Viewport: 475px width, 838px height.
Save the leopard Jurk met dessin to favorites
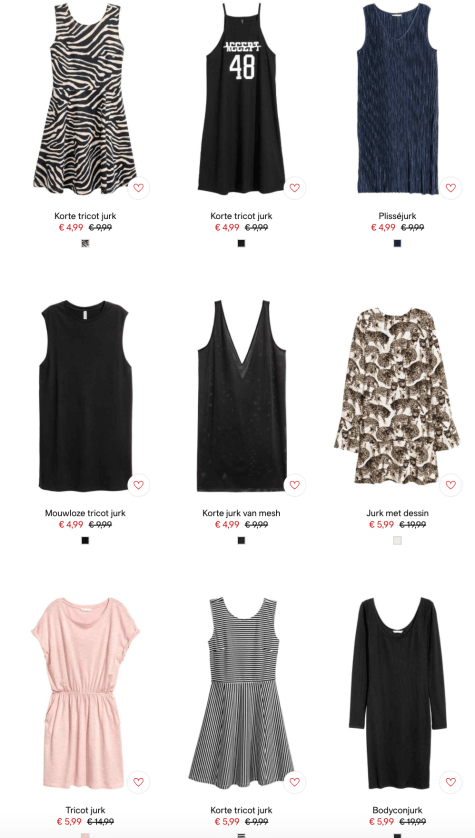pos(450,485)
